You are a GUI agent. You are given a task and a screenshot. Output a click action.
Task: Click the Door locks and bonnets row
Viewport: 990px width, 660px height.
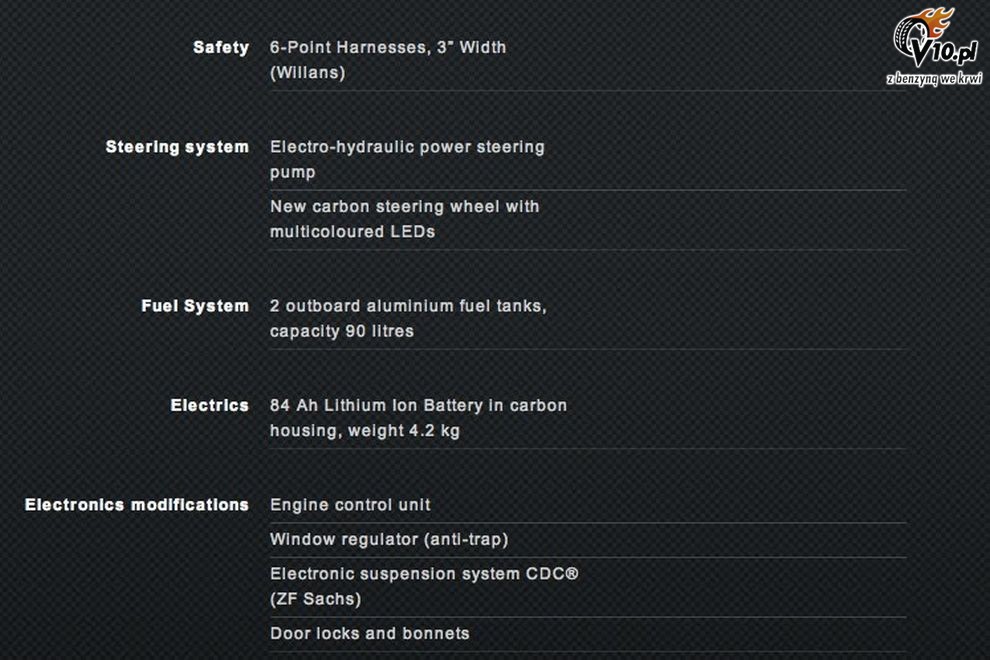coord(588,633)
